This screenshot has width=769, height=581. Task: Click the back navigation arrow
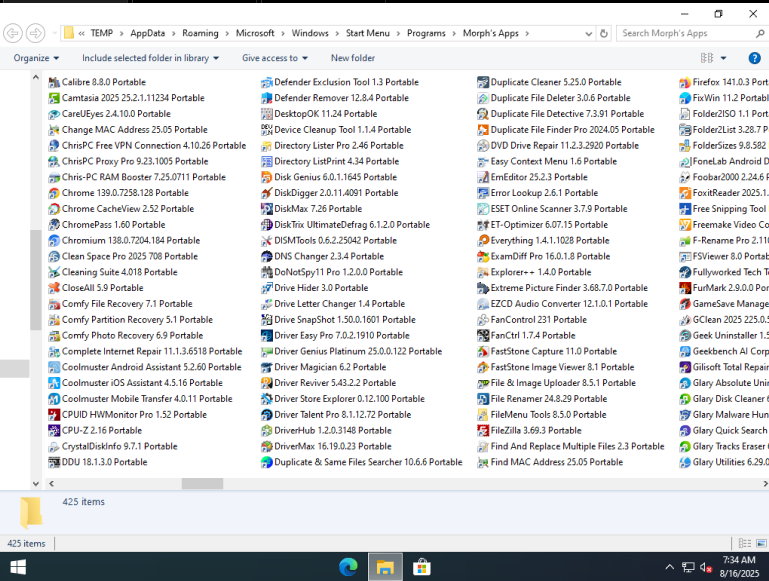(x=13, y=33)
